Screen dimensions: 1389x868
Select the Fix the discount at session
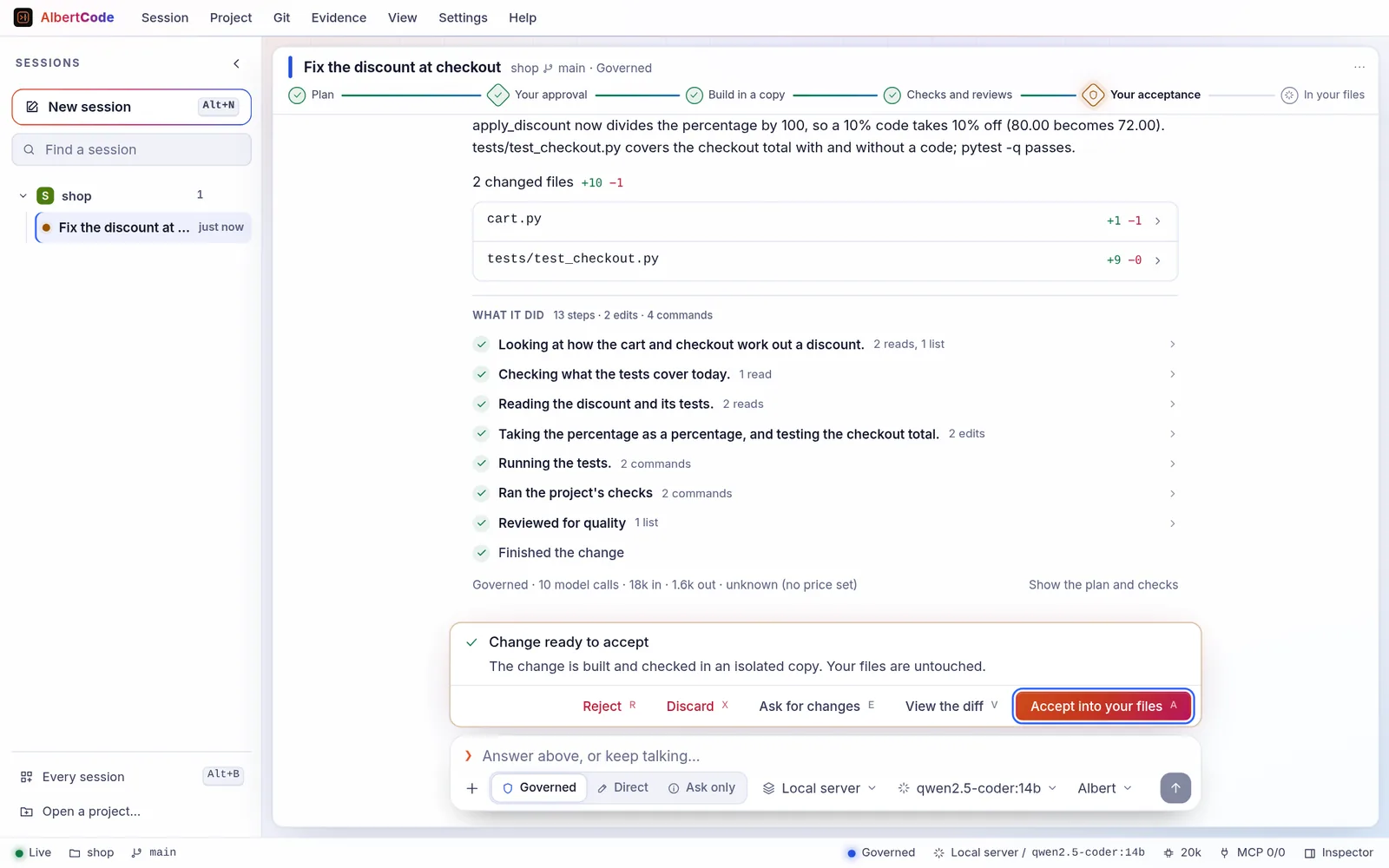pos(143,227)
